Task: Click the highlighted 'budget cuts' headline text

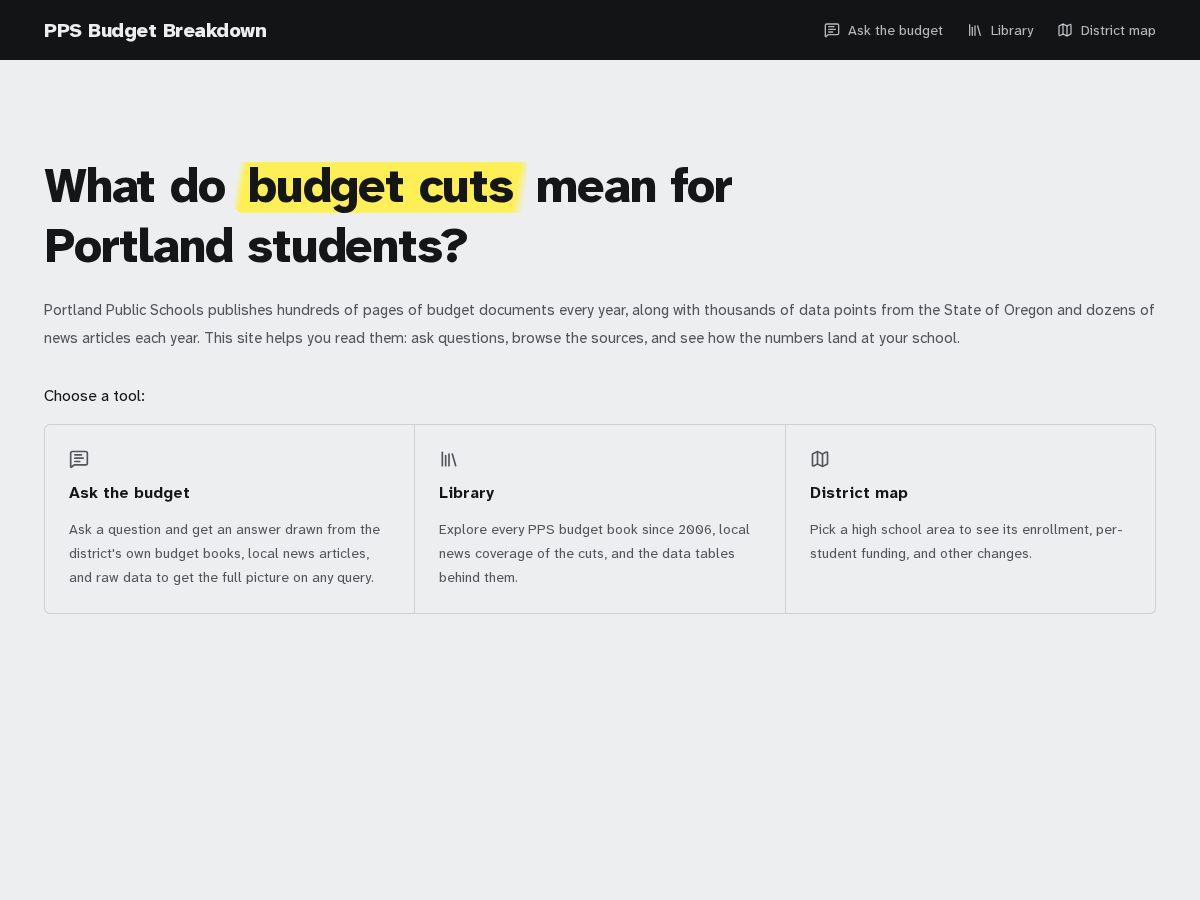Action: [380, 186]
